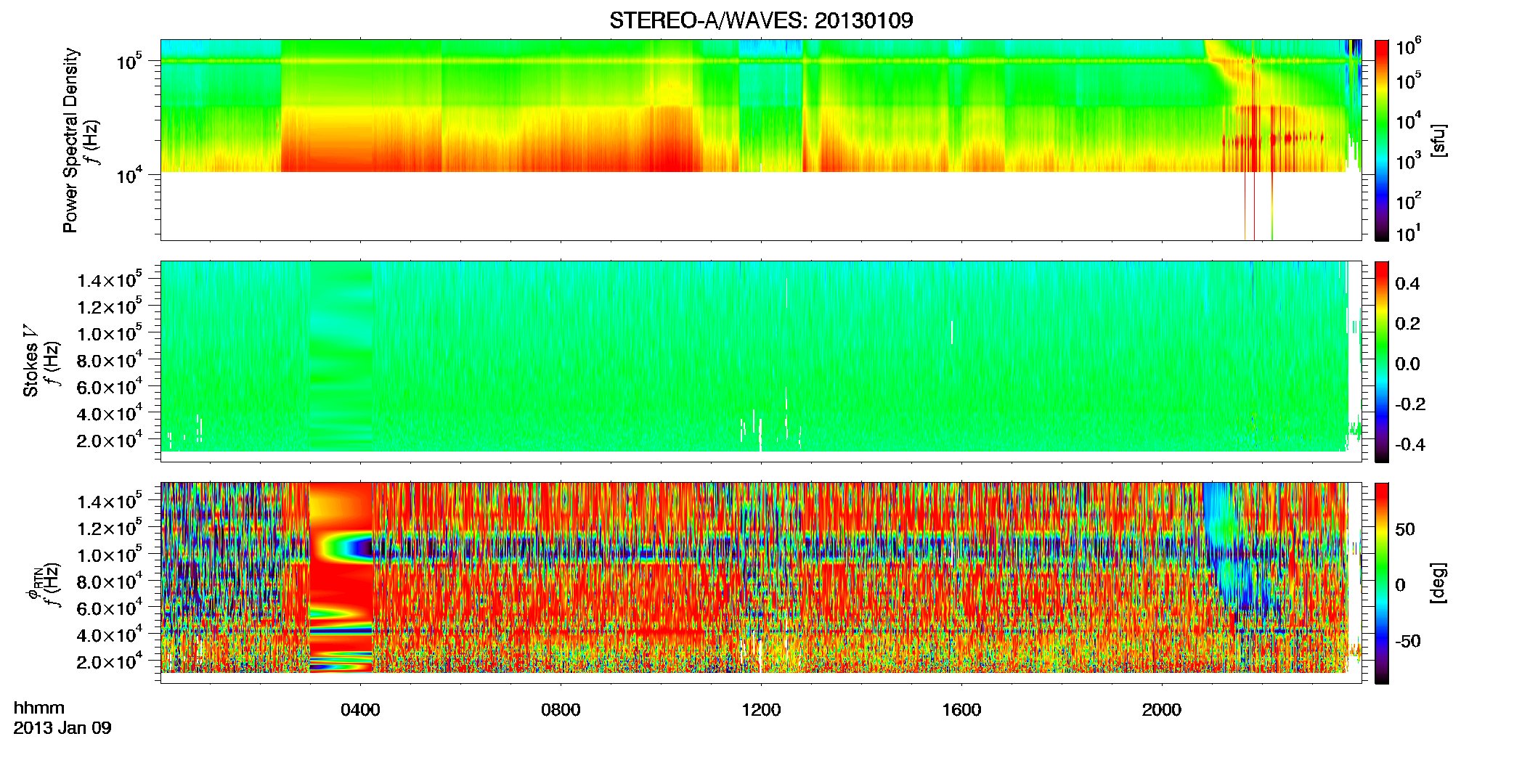Image resolution: width=1522 pixels, height=784 pixels.
Task: Click the 0400 time tick label
Action: 360,710
